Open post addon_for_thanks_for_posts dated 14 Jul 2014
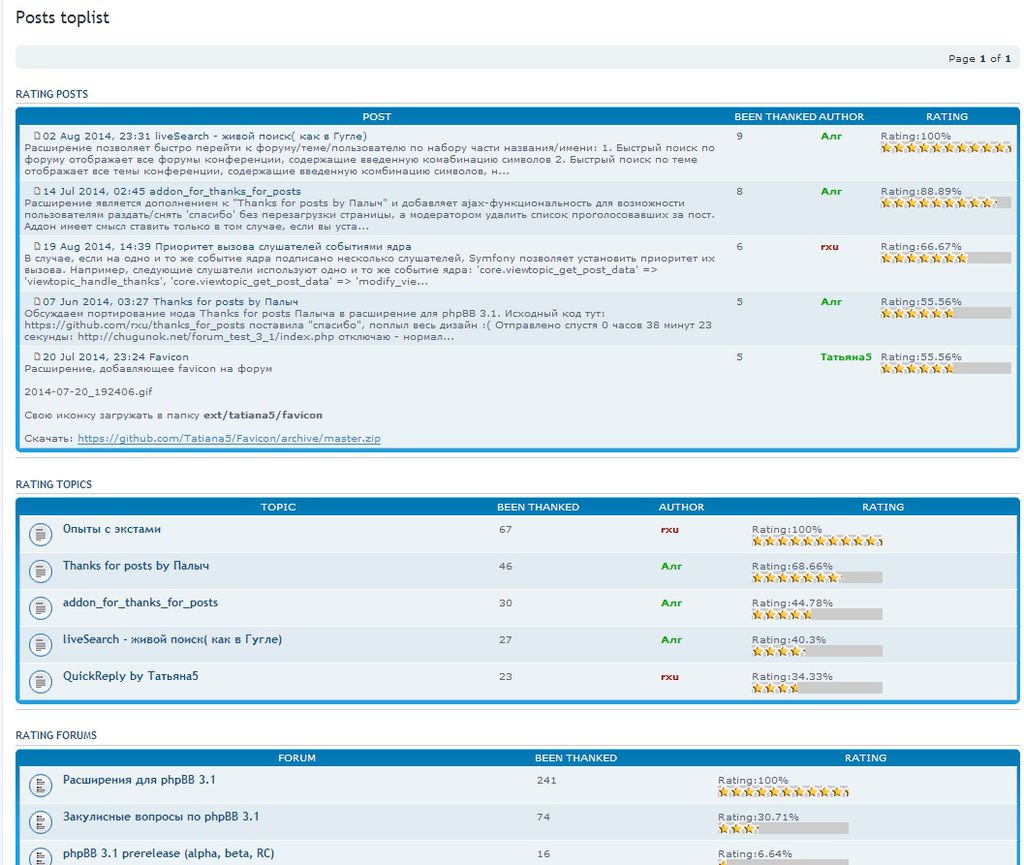This screenshot has height=865, width=1024. tap(225, 191)
